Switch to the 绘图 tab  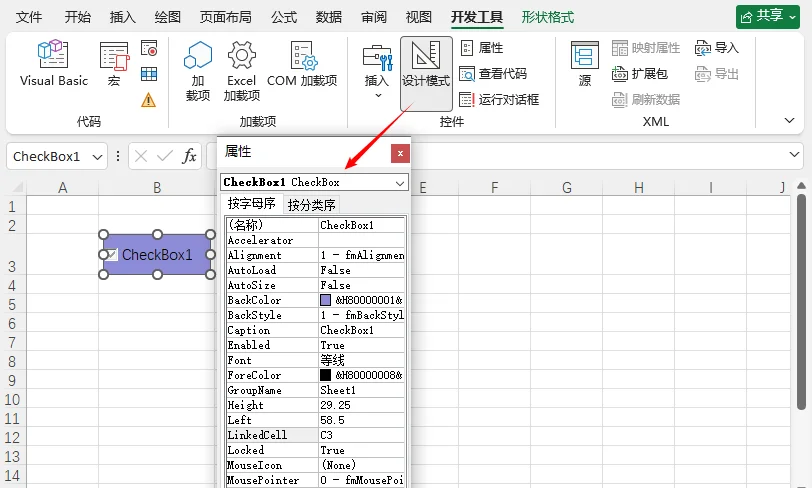click(168, 17)
